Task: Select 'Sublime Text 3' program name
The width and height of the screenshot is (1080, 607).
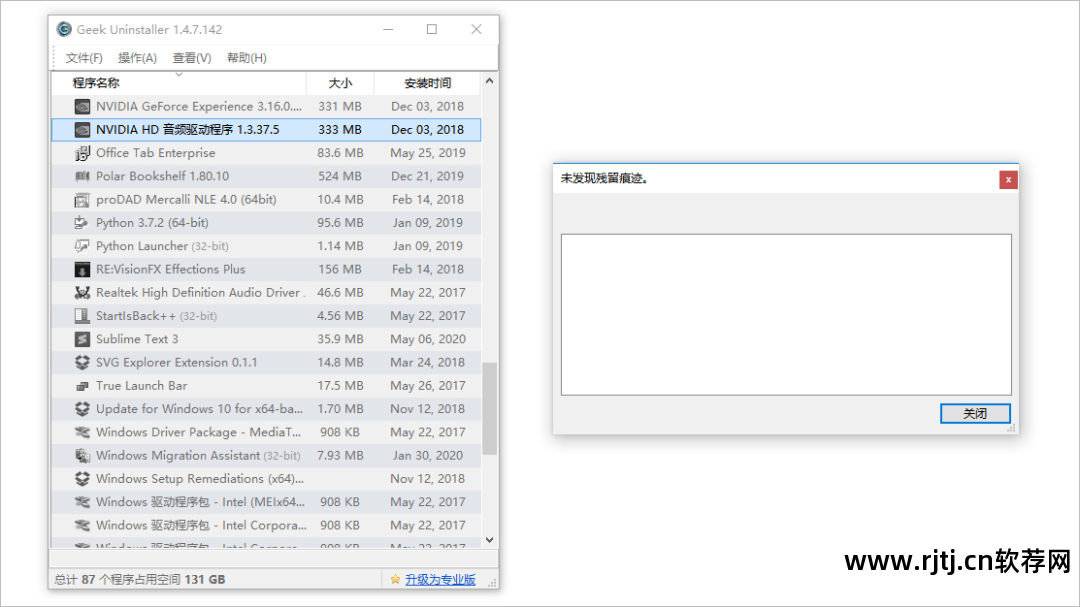Action: tap(137, 339)
